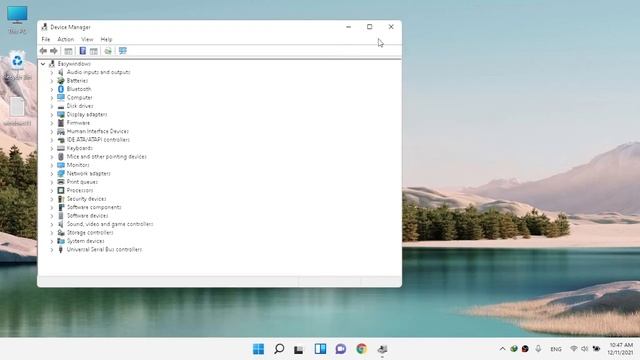Select the Display adapters icon
Viewport: 640px width, 360px height.
tap(61, 114)
